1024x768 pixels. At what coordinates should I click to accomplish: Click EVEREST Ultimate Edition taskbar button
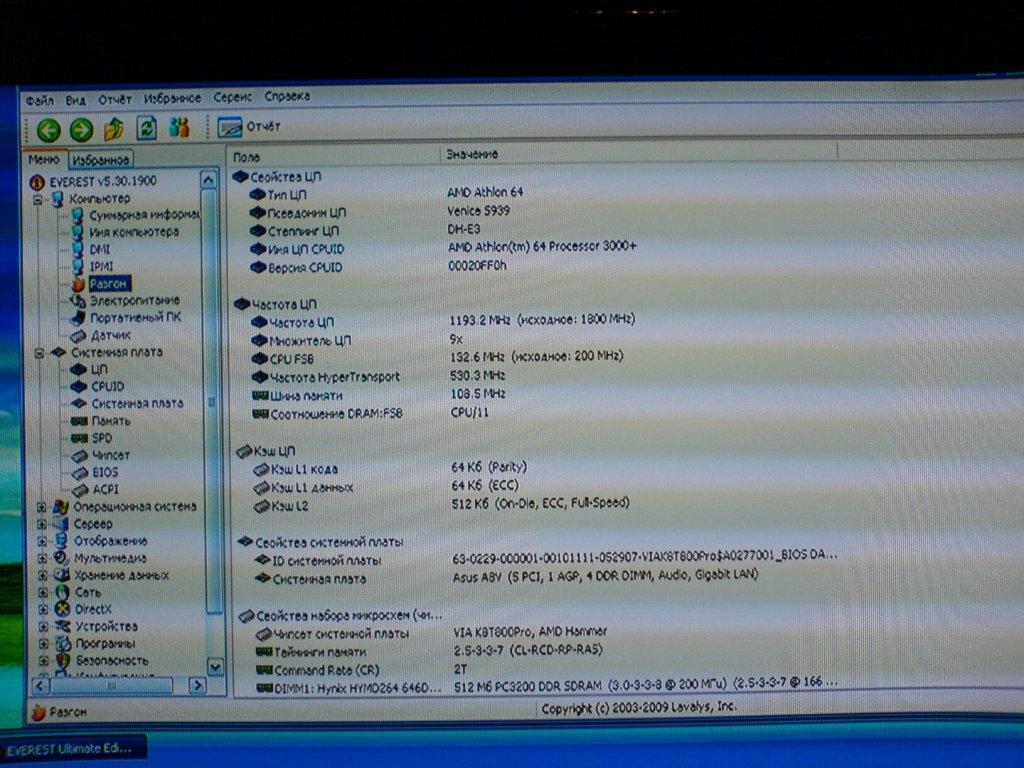click(73, 748)
